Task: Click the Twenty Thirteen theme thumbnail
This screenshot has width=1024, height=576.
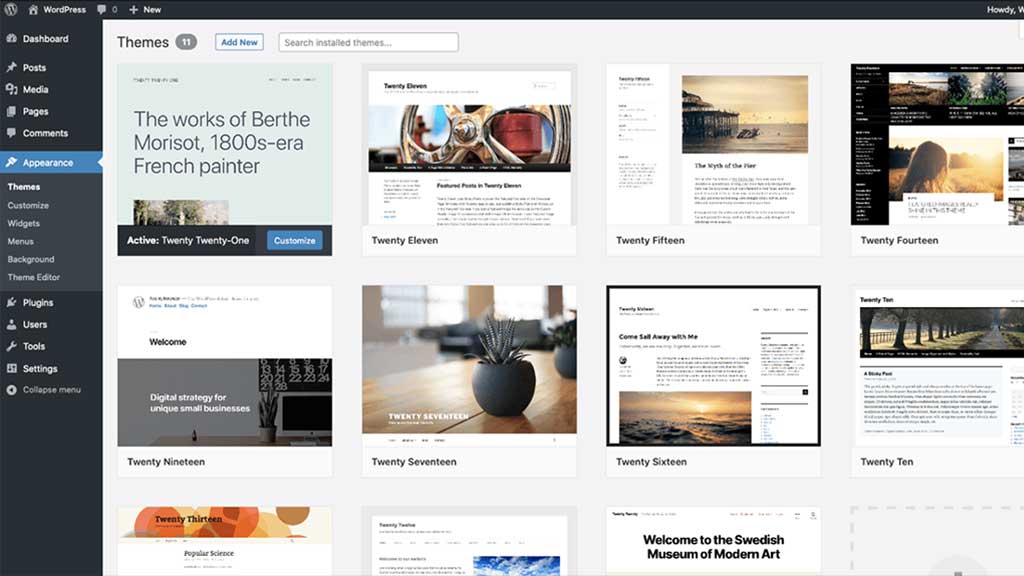Action: pos(225,541)
